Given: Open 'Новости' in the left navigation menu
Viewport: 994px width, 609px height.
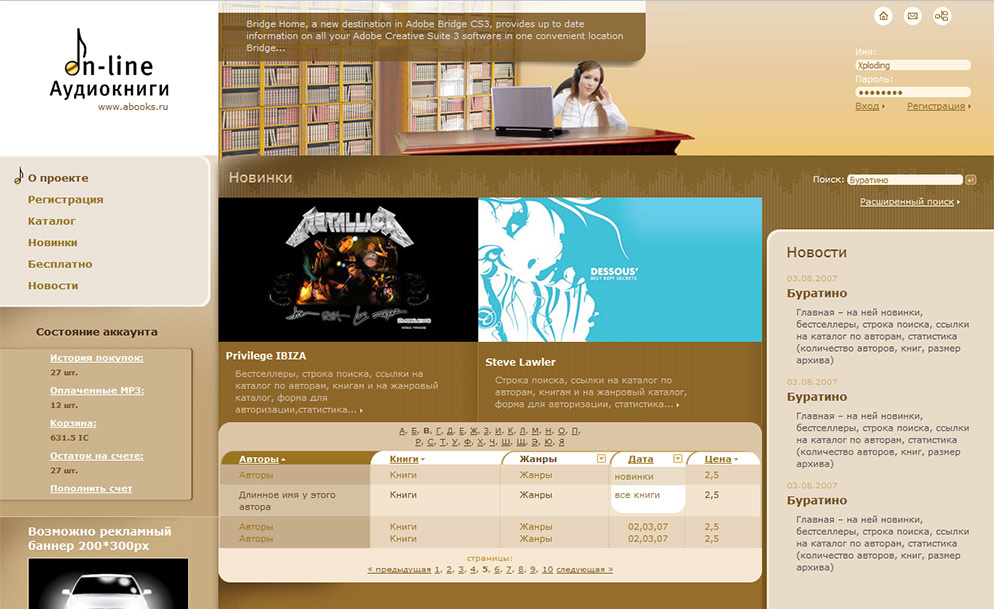Looking at the screenshot, I should [53, 286].
